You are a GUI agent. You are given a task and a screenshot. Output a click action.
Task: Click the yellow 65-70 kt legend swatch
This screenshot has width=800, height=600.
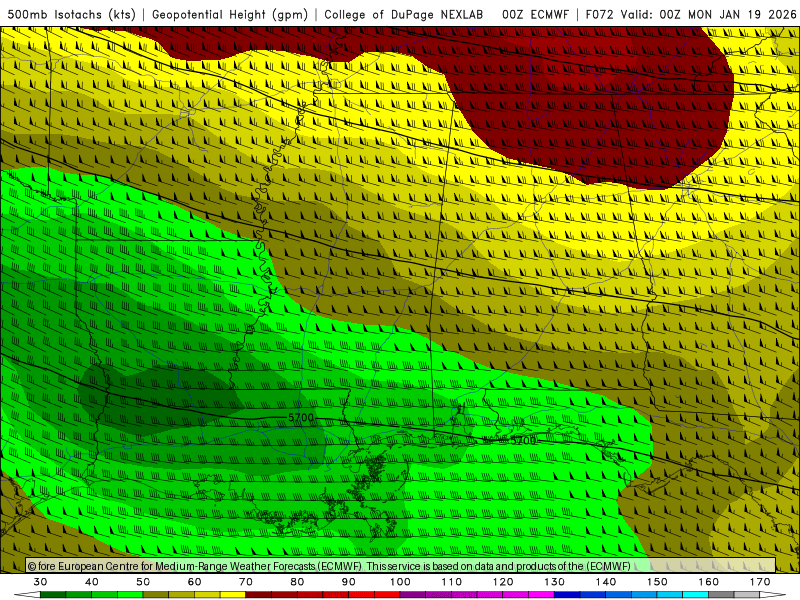pos(233,595)
